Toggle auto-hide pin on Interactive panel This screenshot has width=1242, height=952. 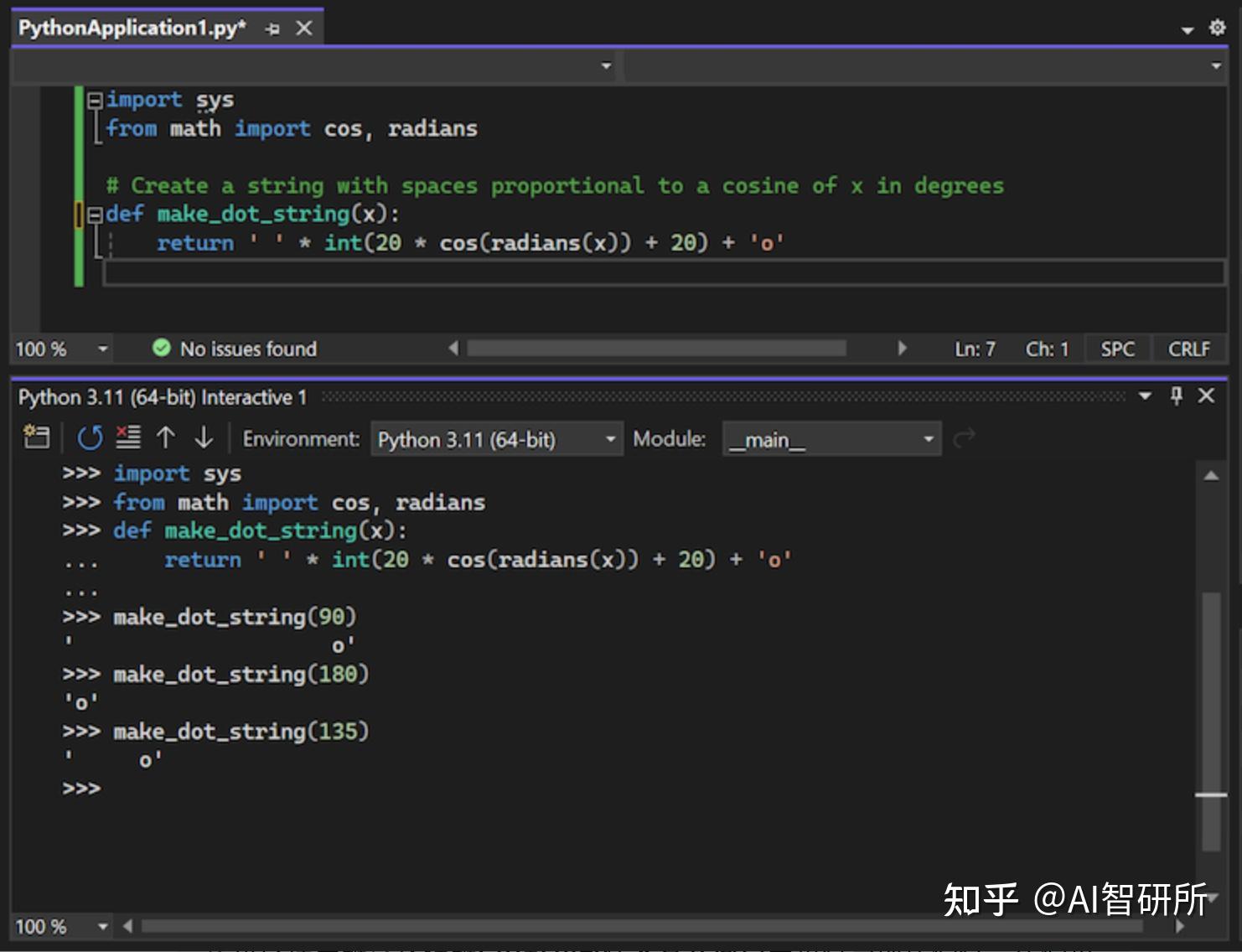1177,396
